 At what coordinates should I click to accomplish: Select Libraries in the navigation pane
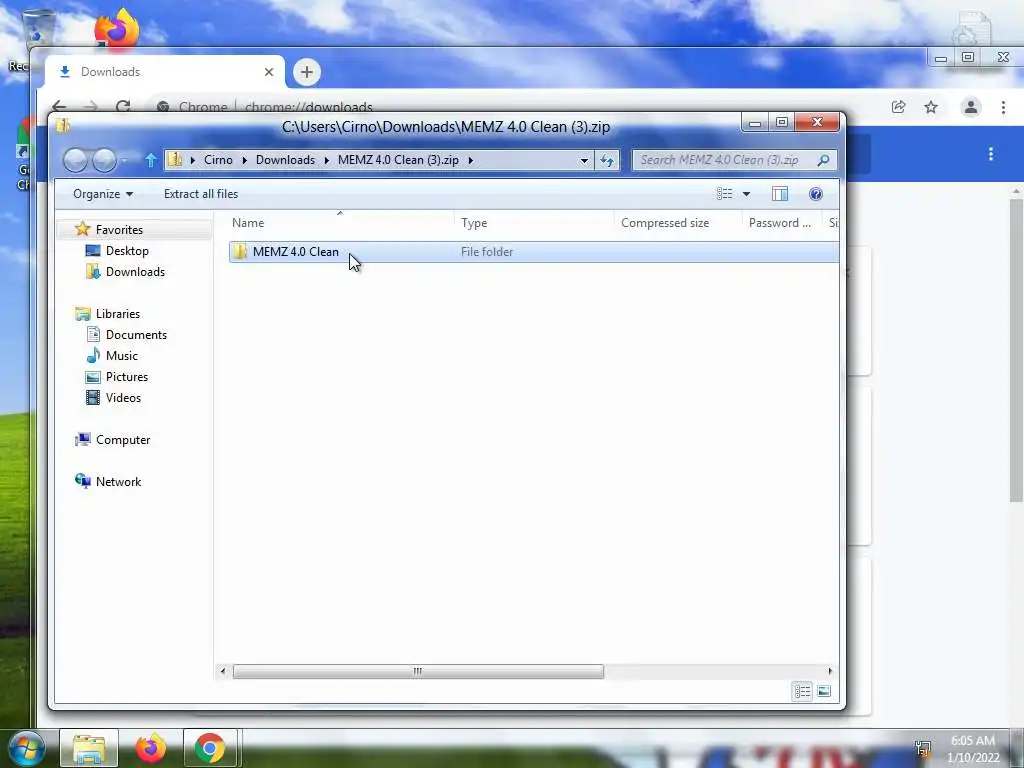point(118,314)
